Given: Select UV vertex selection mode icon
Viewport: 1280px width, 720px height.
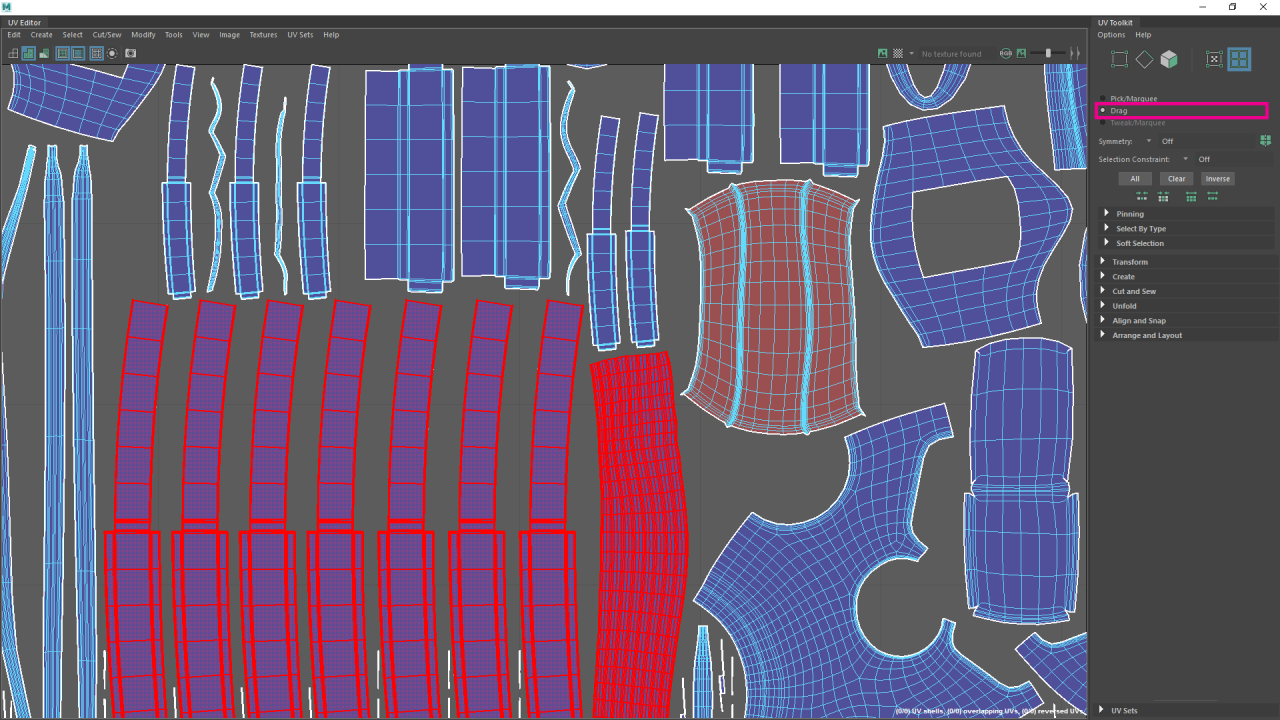Looking at the screenshot, I should coord(1119,59).
